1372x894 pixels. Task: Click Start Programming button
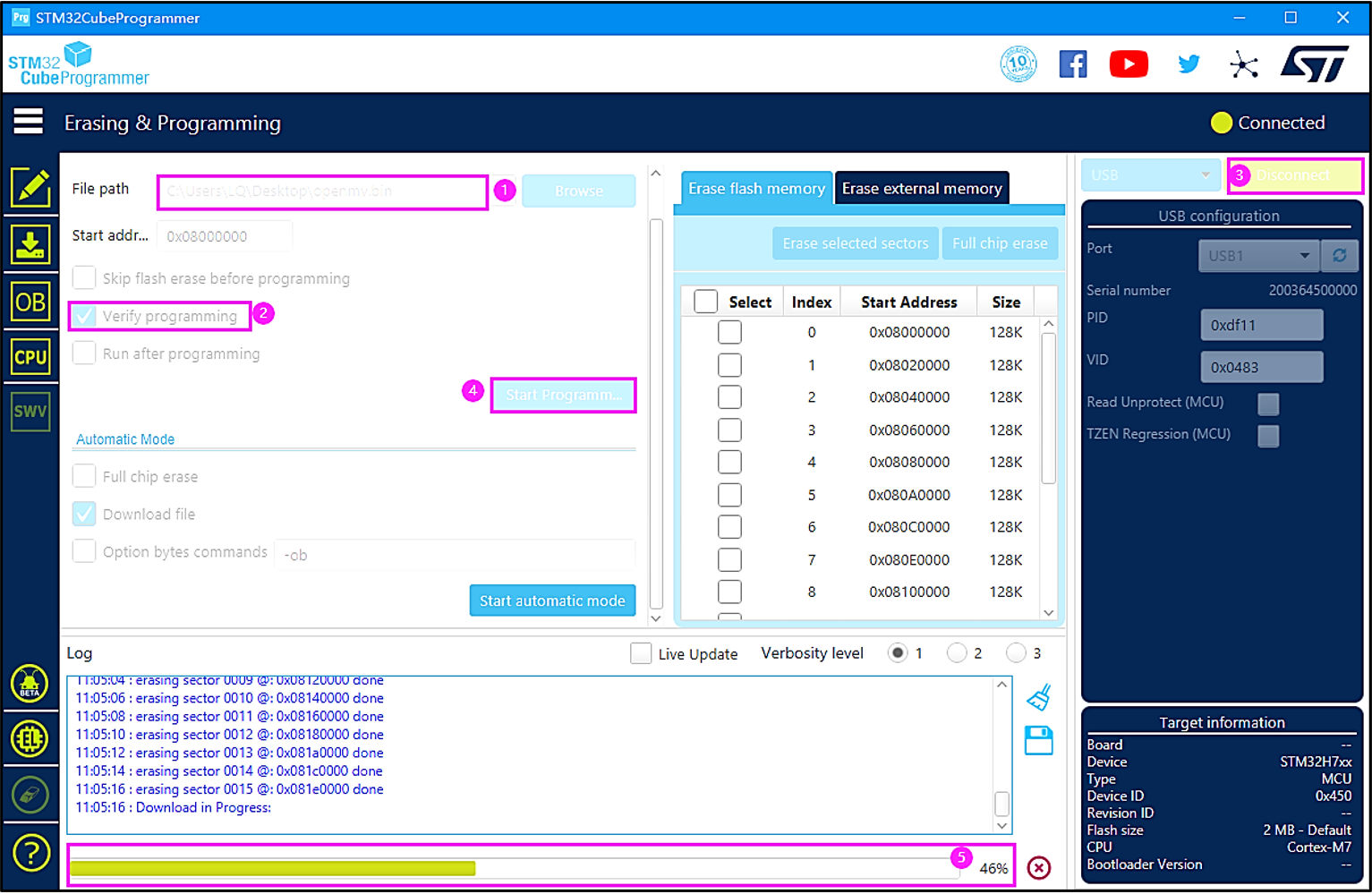pyautogui.click(x=564, y=395)
